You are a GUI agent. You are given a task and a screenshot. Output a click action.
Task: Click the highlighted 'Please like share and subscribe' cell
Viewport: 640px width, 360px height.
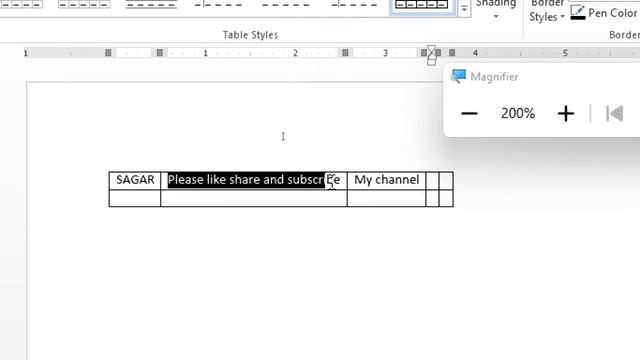coord(254,180)
